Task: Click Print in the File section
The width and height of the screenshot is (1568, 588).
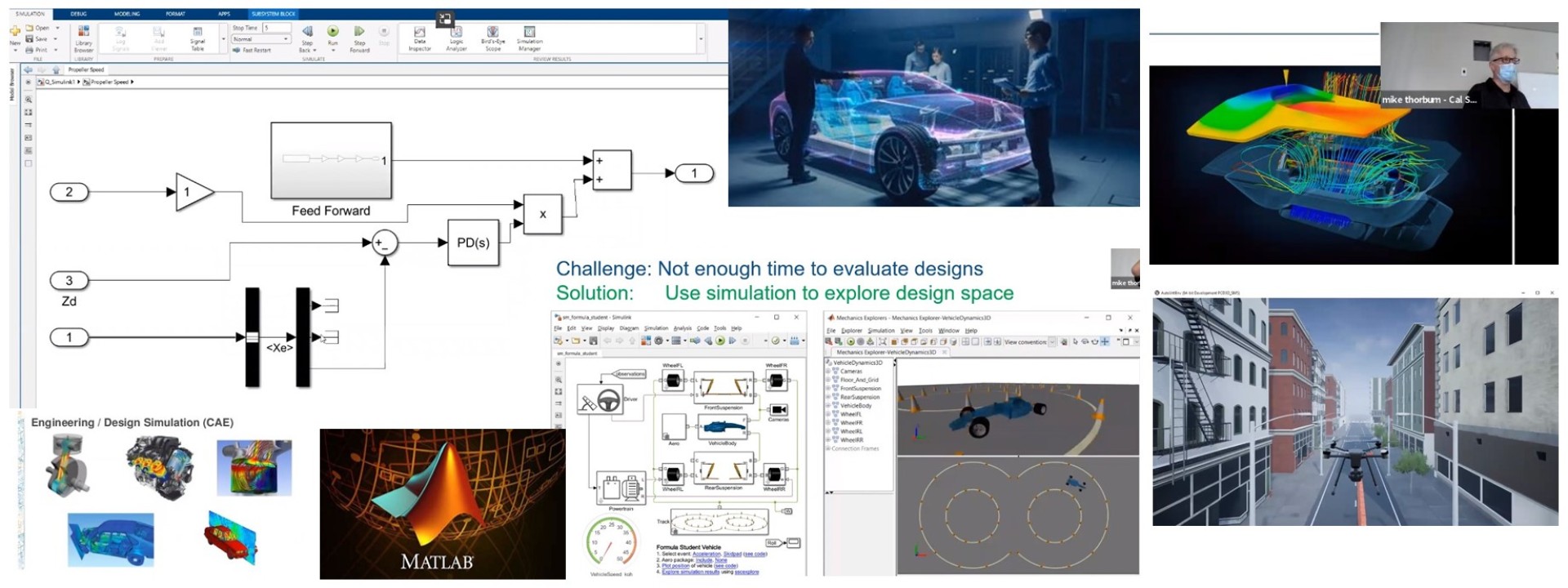Action: click(37, 50)
